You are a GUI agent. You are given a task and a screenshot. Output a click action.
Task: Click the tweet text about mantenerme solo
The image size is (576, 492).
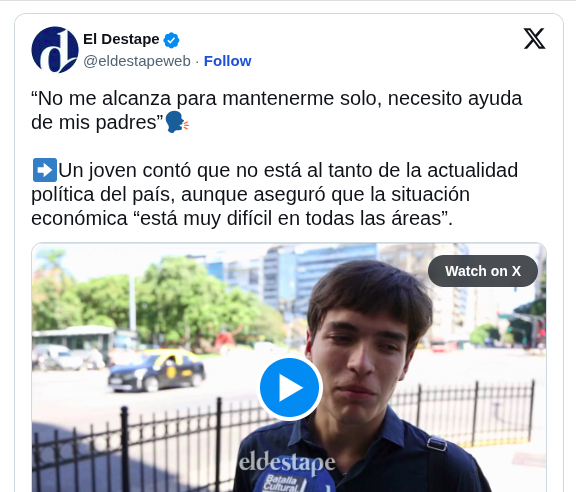tap(276, 110)
